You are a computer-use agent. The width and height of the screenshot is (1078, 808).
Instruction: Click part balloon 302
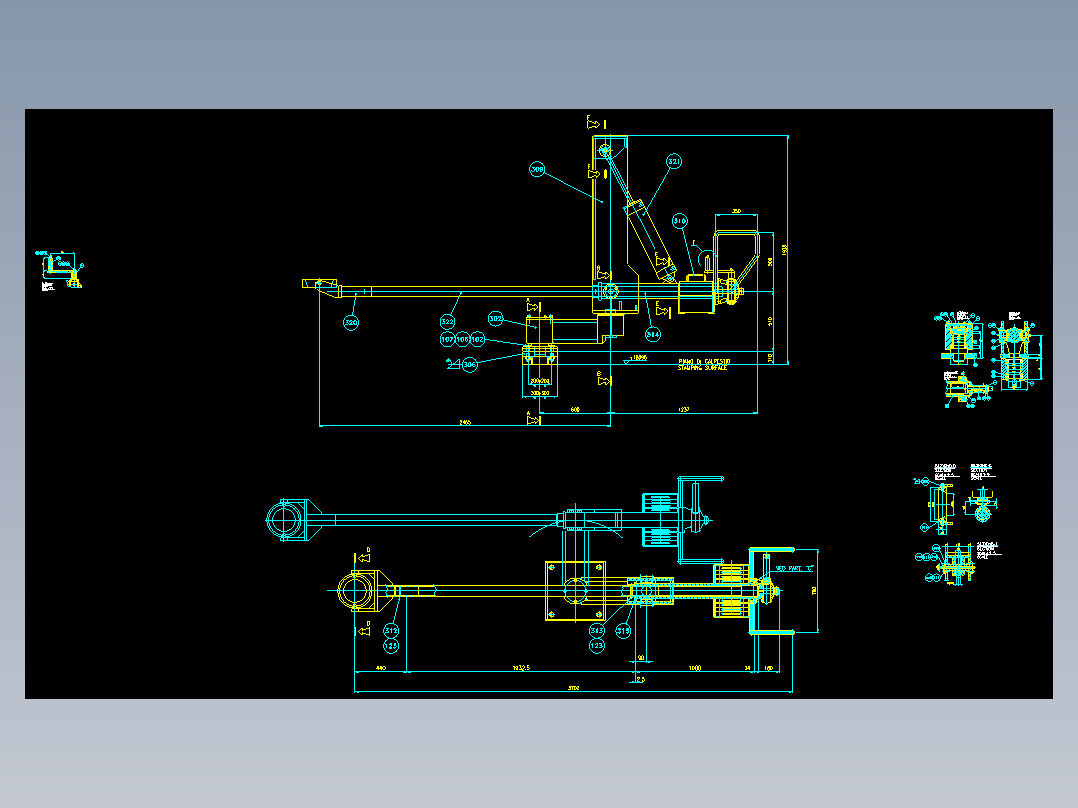tap(496, 318)
